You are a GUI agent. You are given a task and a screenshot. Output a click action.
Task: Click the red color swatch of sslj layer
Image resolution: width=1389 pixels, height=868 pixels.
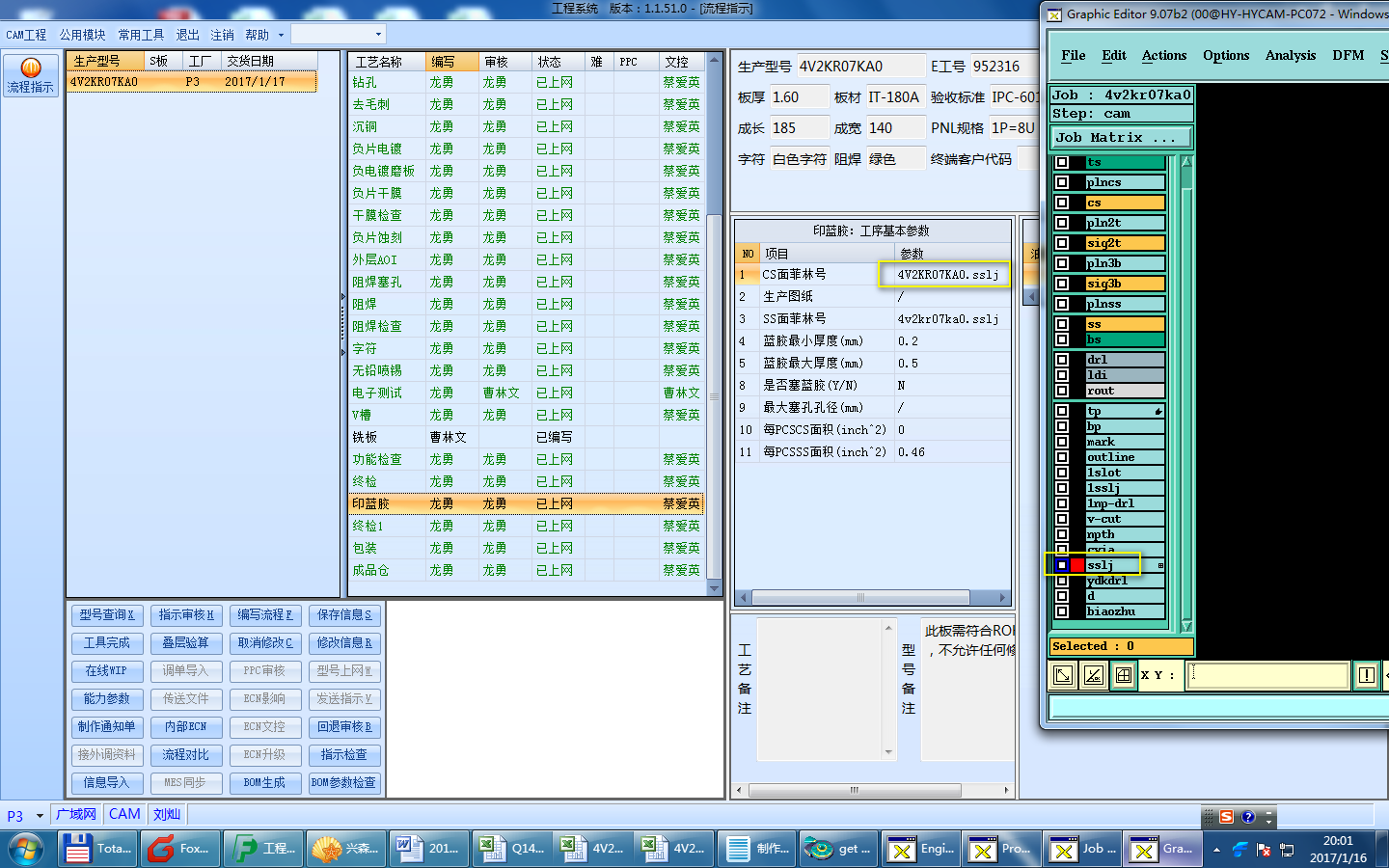pyautogui.click(x=1077, y=565)
